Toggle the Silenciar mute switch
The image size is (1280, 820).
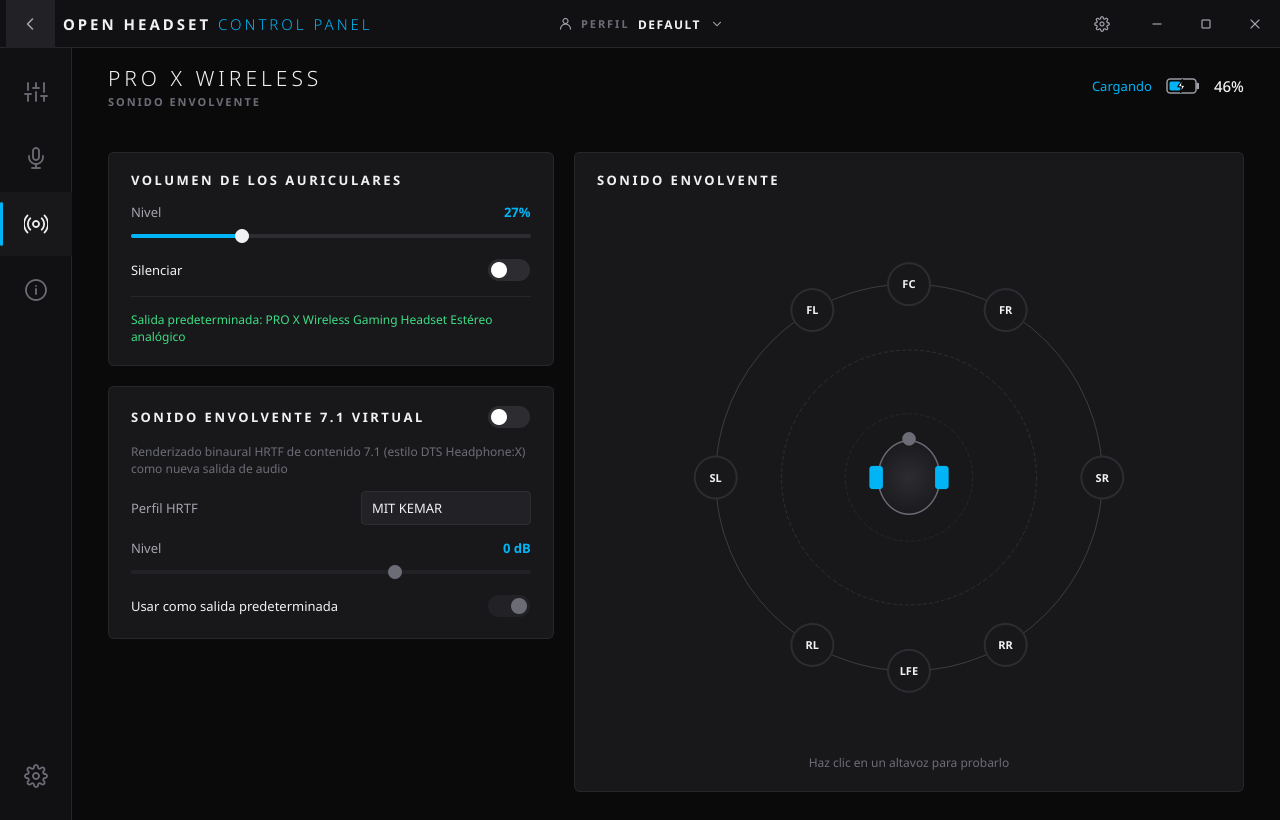[x=509, y=270]
